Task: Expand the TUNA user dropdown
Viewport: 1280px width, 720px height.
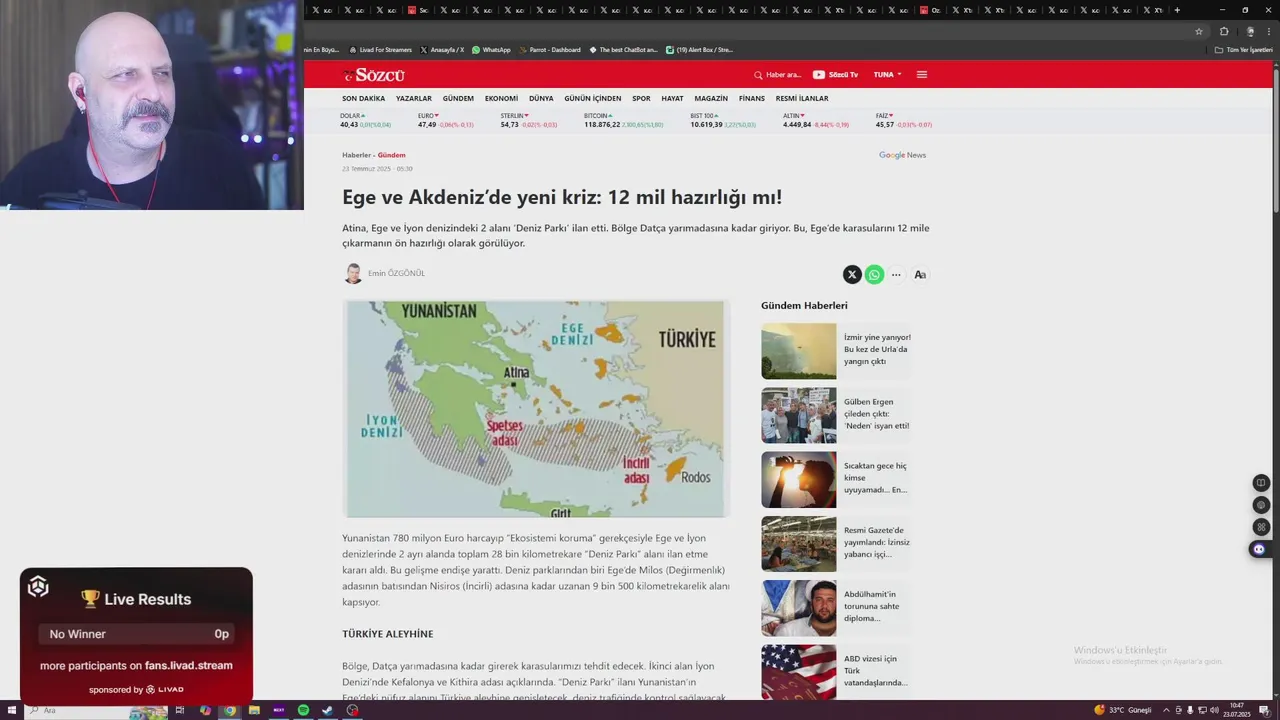Action: (x=887, y=75)
